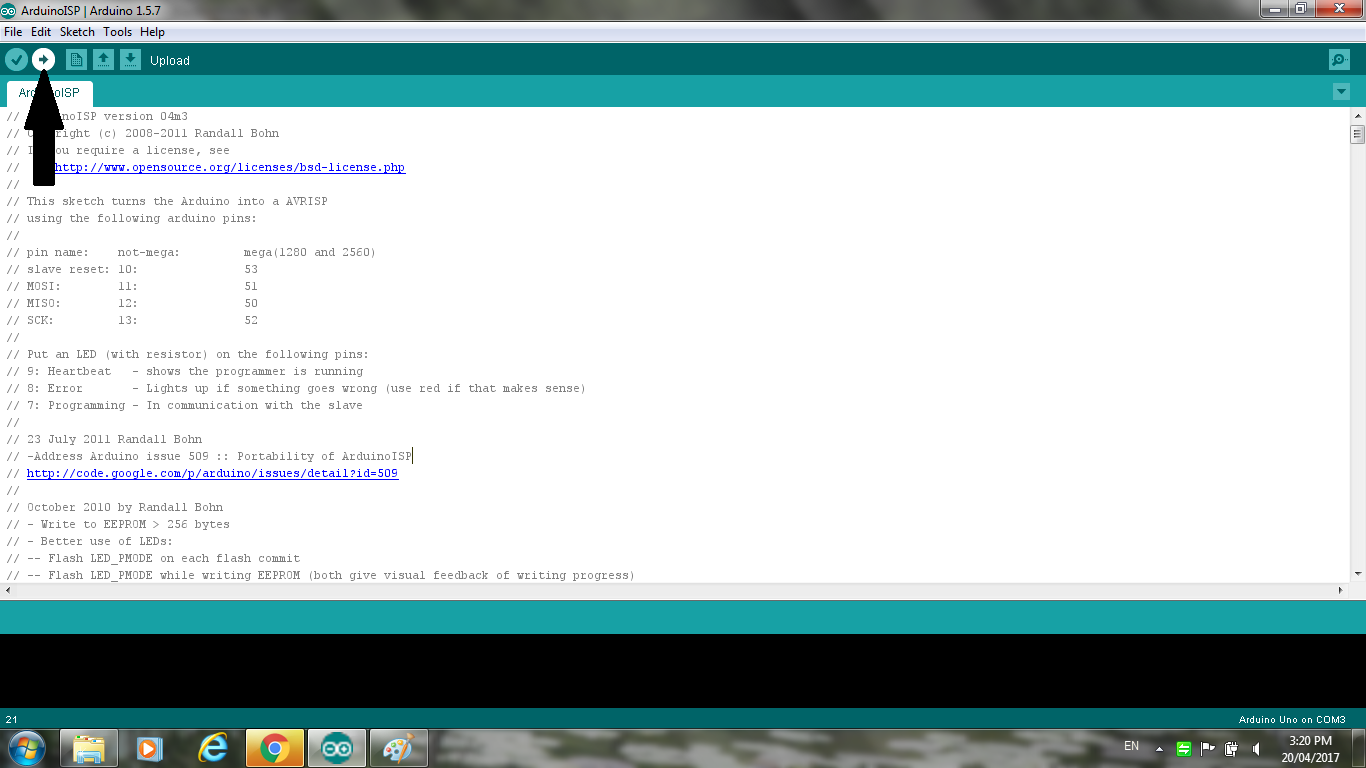The height and width of the screenshot is (768, 1366).
Task: Click the horizontal scrollbar right arrow
Action: click(1341, 590)
